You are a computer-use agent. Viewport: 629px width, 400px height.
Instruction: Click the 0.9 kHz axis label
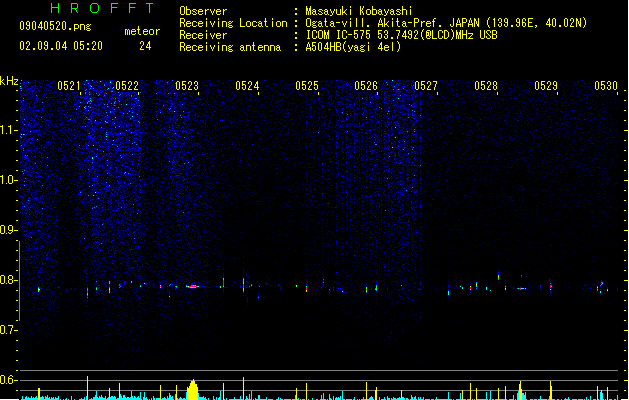[8, 230]
